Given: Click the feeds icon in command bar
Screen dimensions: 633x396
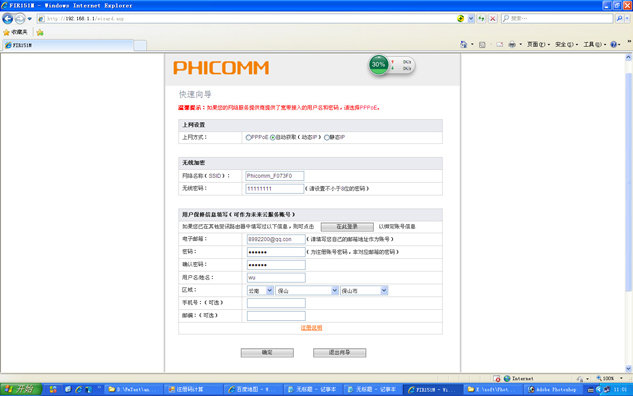Looking at the screenshot, I should [482, 45].
